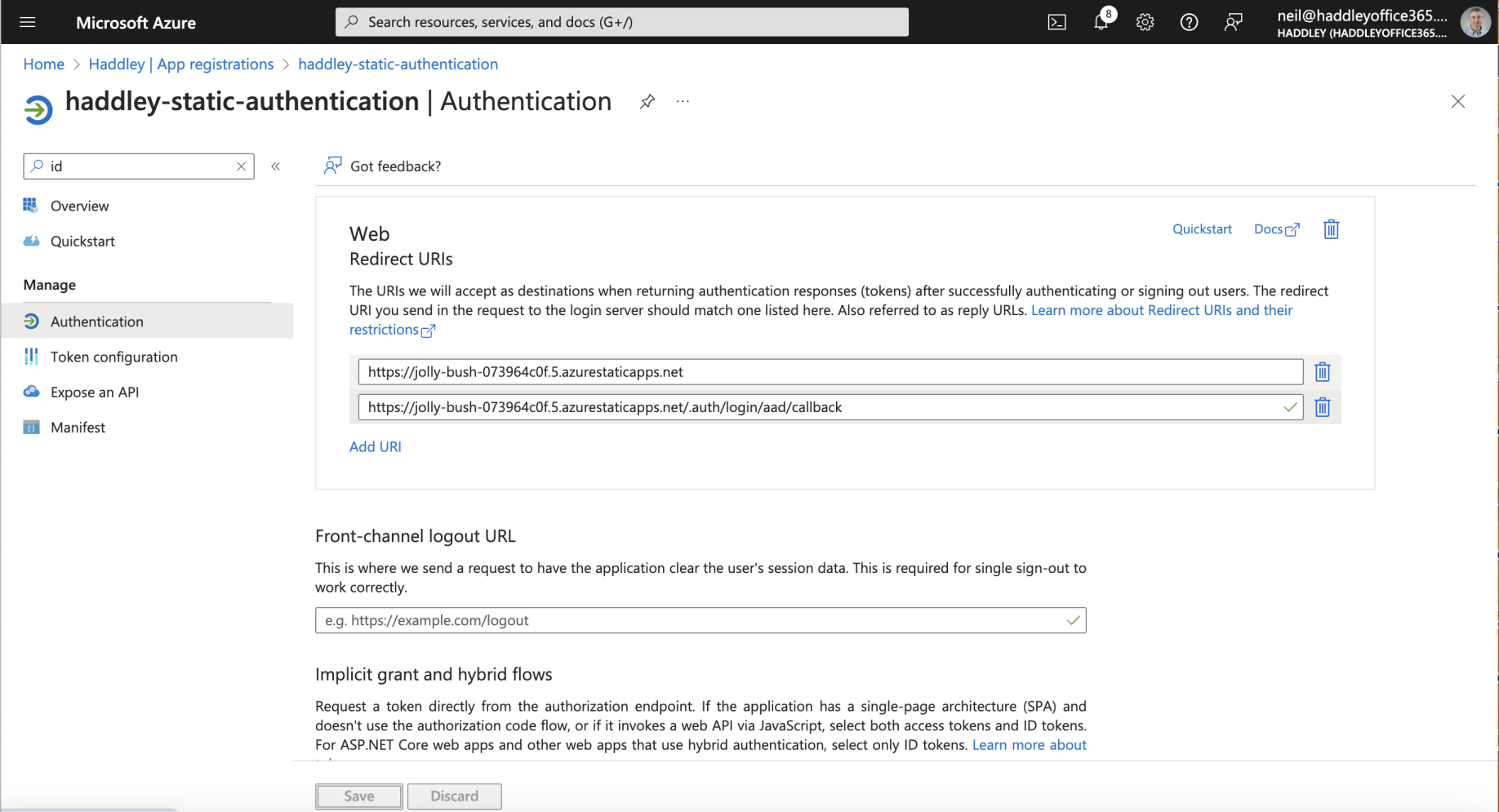Open Expose an API section
This screenshot has height=812, width=1499.
(x=95, y=392)
